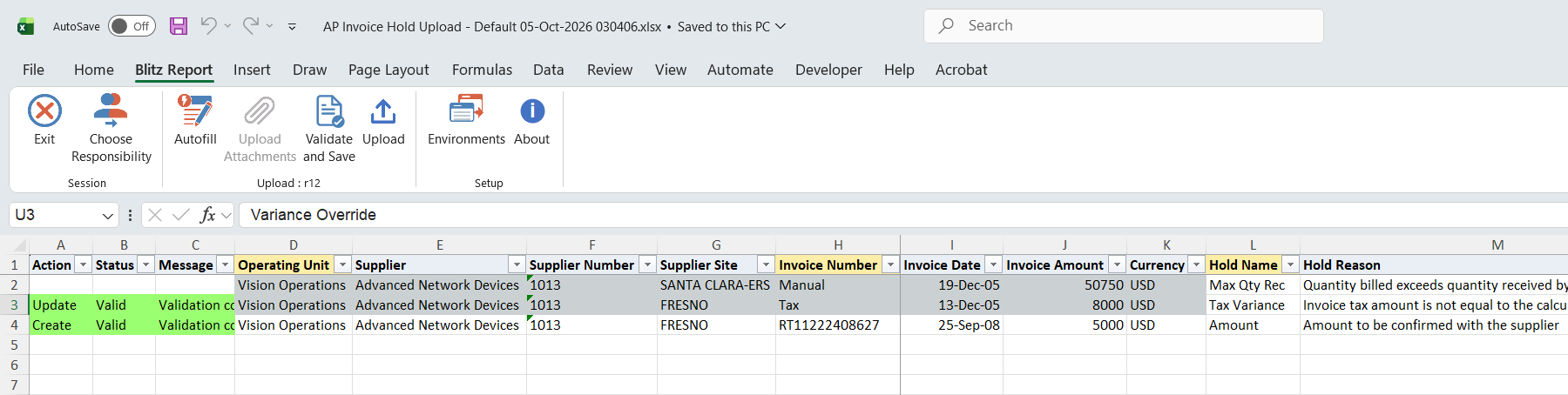Select the cell containing RT11222408627
Screen dimensions: 1568x395
(x=837, y=325)
